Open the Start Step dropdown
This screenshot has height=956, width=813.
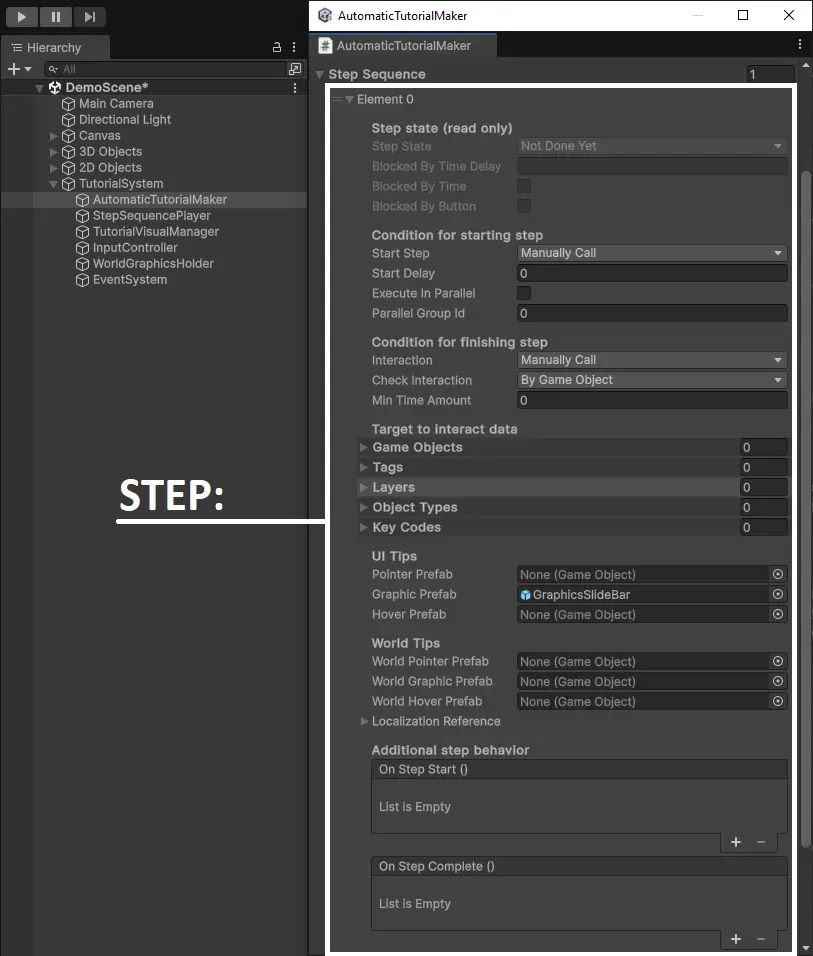652,253
